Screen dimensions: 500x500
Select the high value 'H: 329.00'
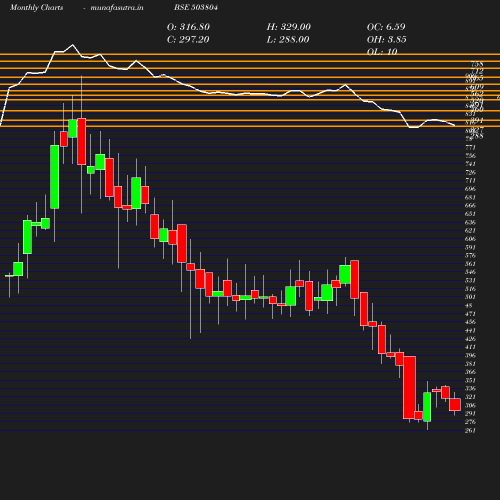point(289,27)
